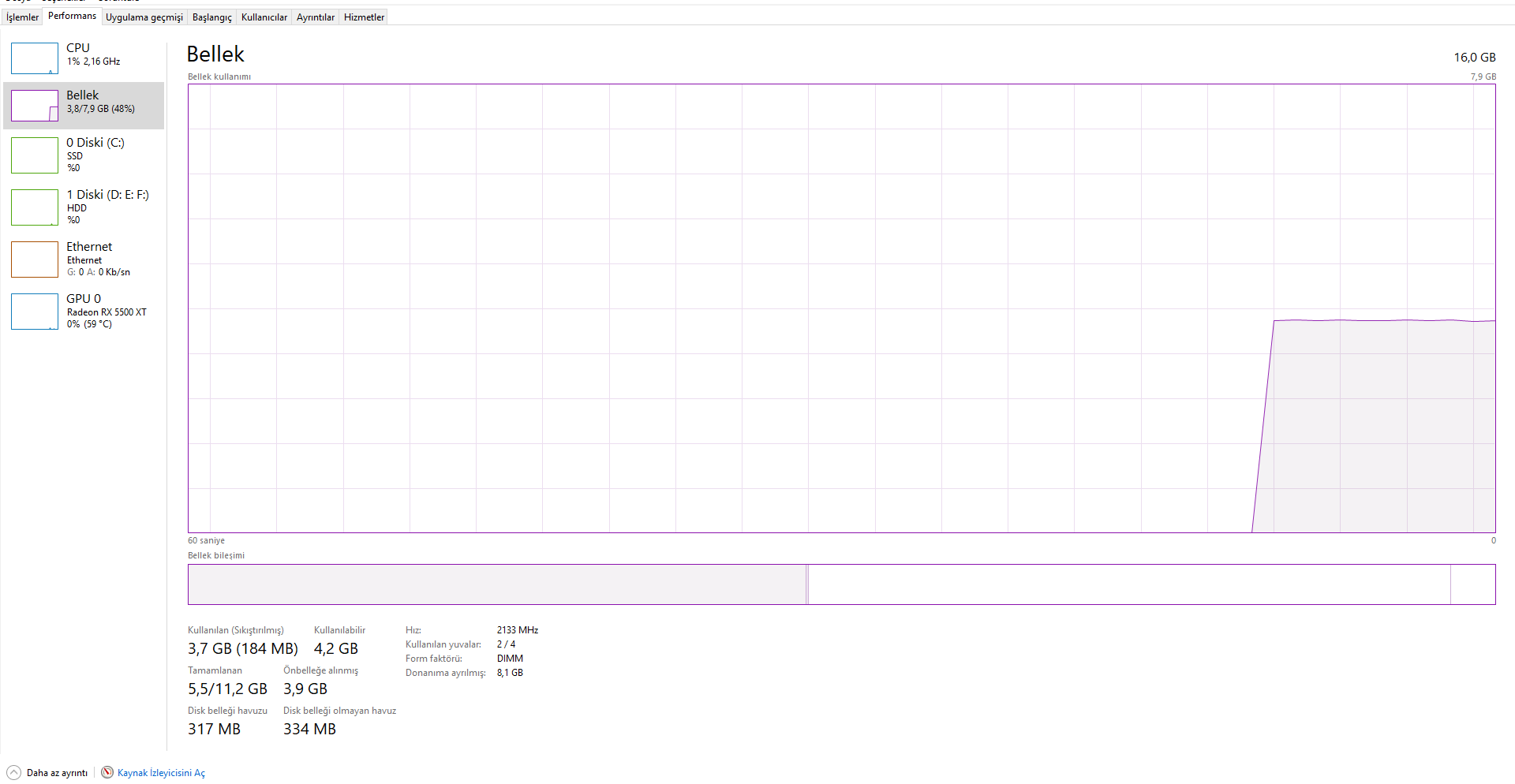Click the 2133 MHz speed value
The width and height of the screenshot is (1515, 784).
pyautogui.click(x=518, y=630)
